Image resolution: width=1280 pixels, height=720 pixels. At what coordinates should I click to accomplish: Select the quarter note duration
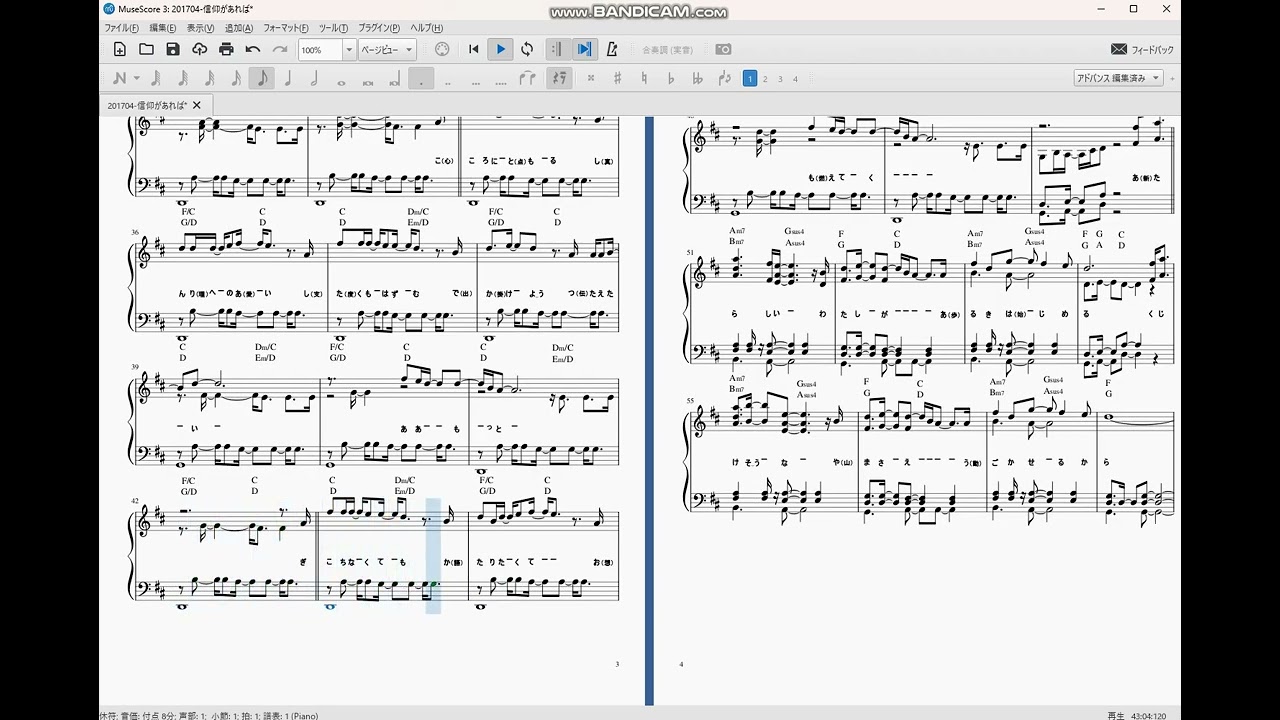[288, 78]
